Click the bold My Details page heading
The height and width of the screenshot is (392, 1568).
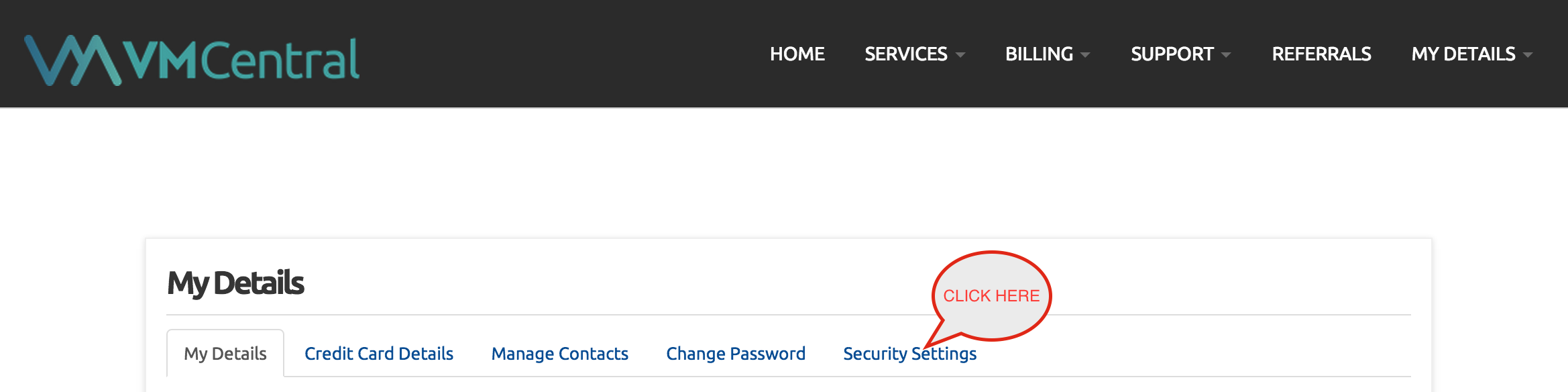pyautogui.click(x=235, y=283)
